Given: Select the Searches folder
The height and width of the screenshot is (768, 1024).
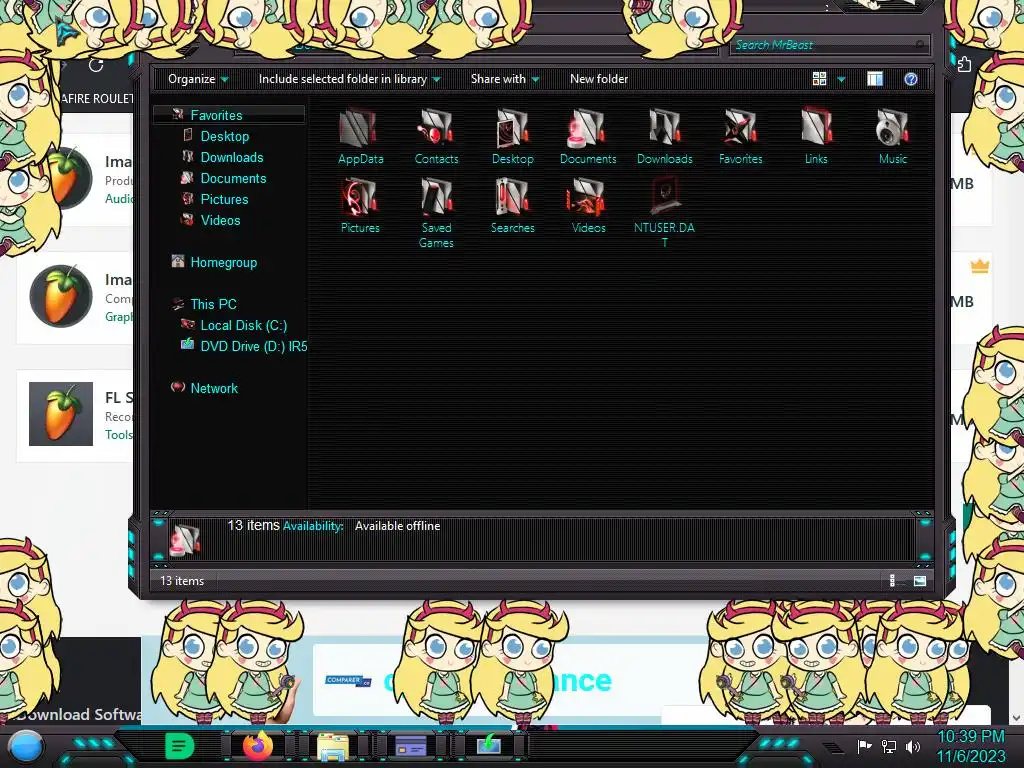Looking at the screenshot, I should (513, 206).
